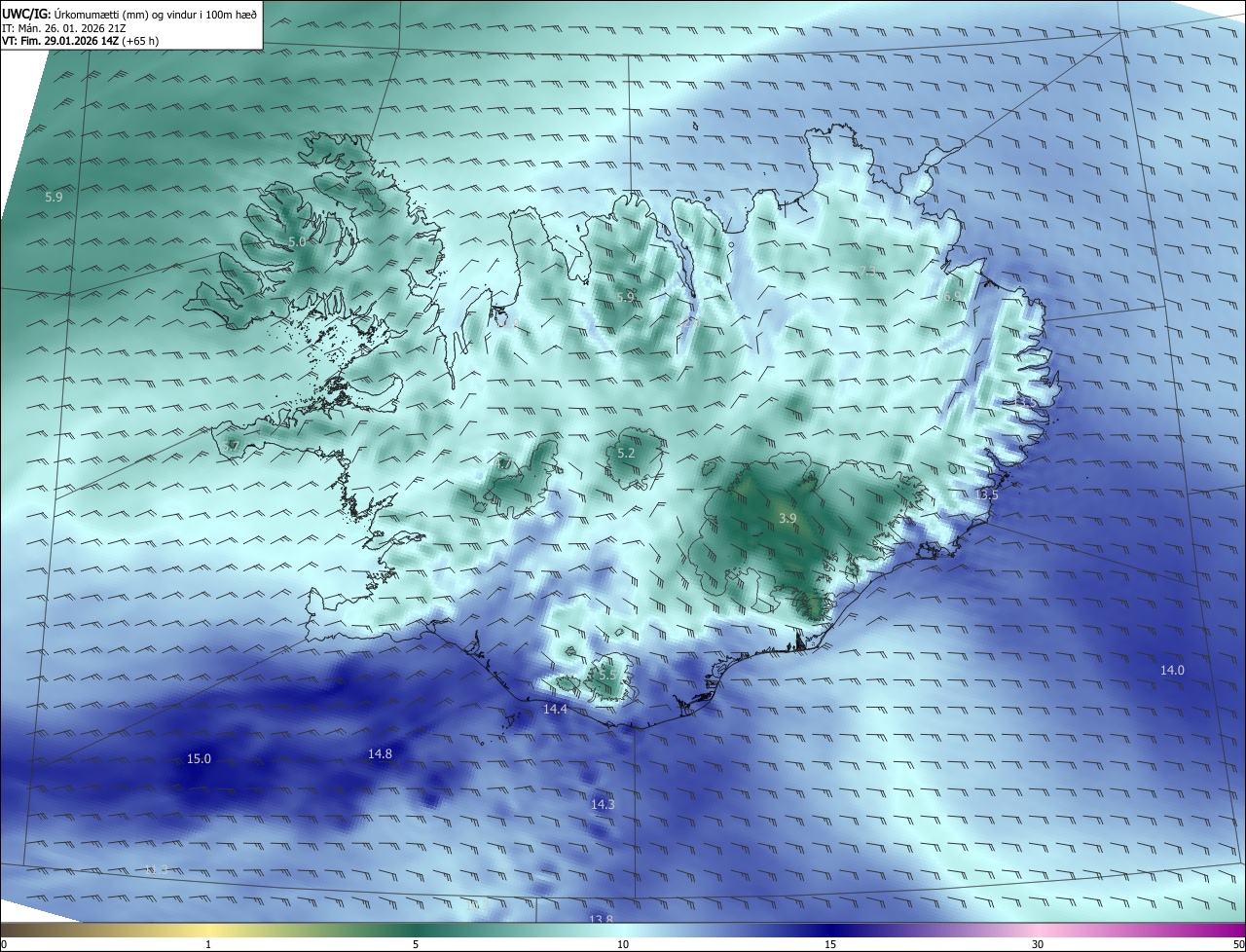Click the color bar tick label 10
Image resolution: width=1246 pixels, height=952 pixels.
(x=623, y=944)
